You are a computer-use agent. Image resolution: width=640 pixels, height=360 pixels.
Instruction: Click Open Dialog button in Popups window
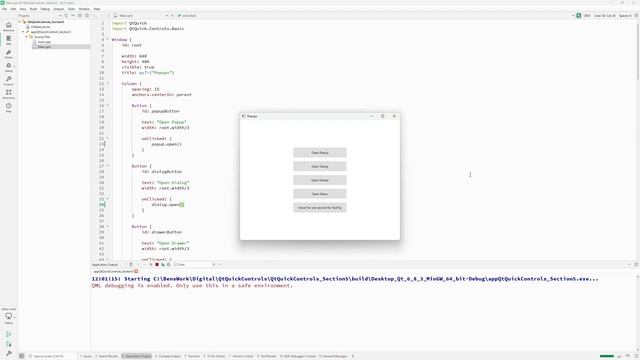pyautogui.click(x=320, y=167)
